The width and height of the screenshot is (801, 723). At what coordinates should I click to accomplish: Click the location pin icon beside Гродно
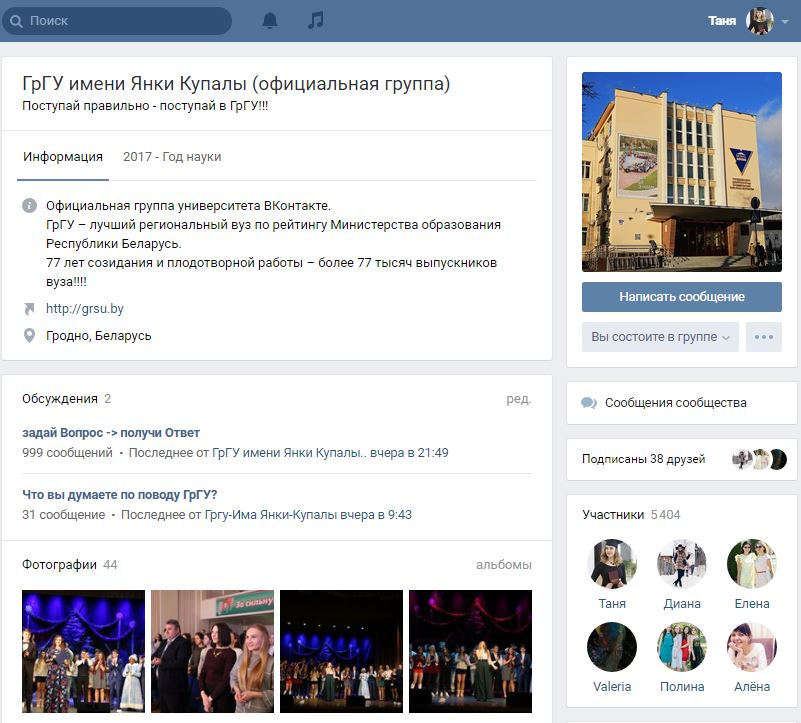[30, 336]
